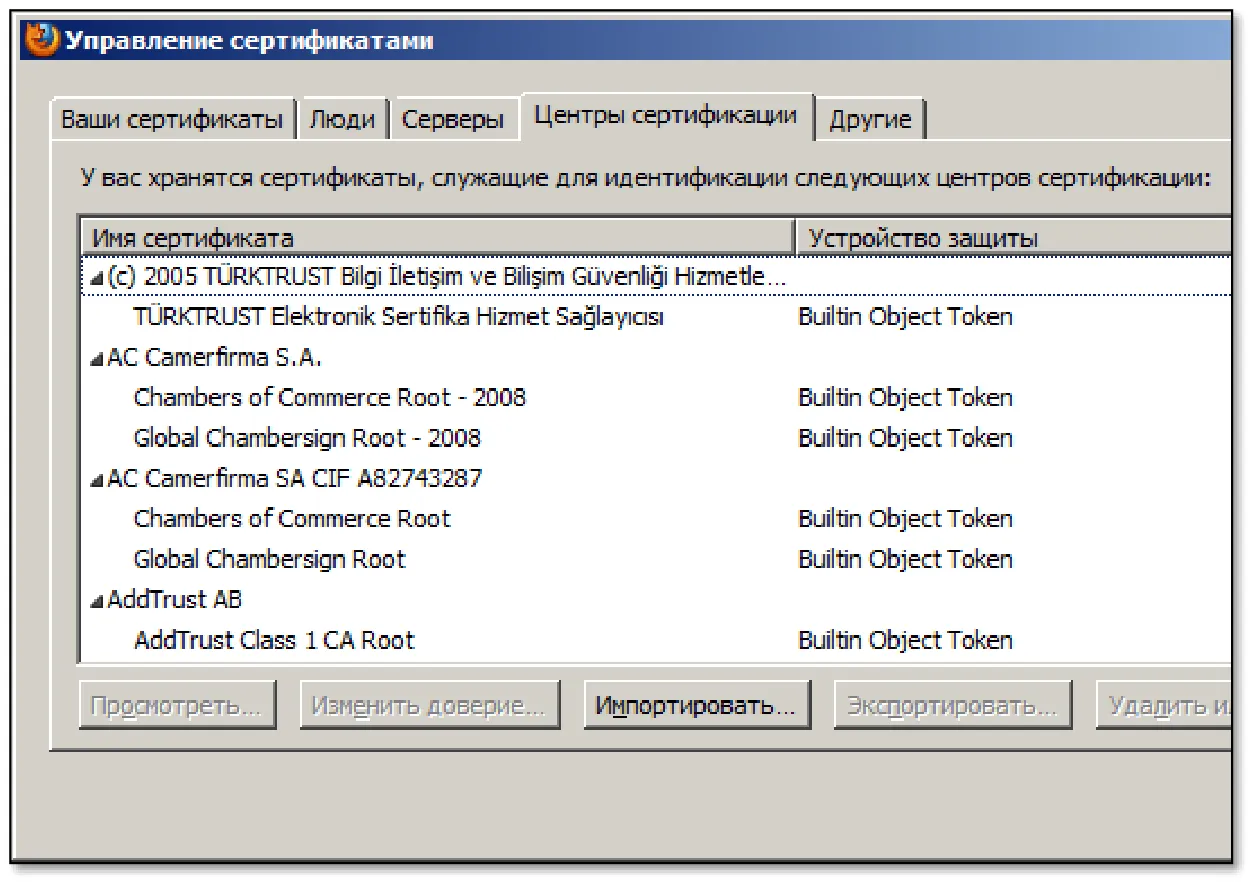Select the AddTrust AB group row
Screen dimensions: 1255x886
coord(655,599)
